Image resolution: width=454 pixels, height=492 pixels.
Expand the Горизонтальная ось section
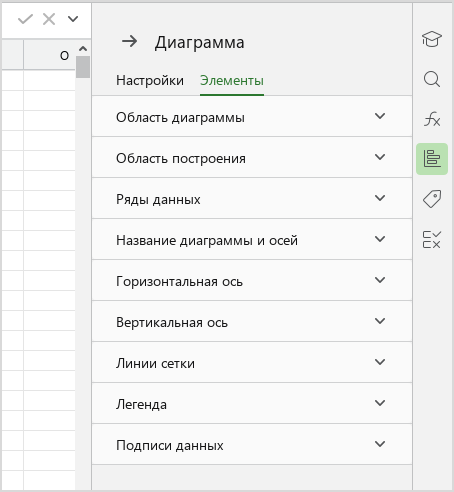(252, 280)
